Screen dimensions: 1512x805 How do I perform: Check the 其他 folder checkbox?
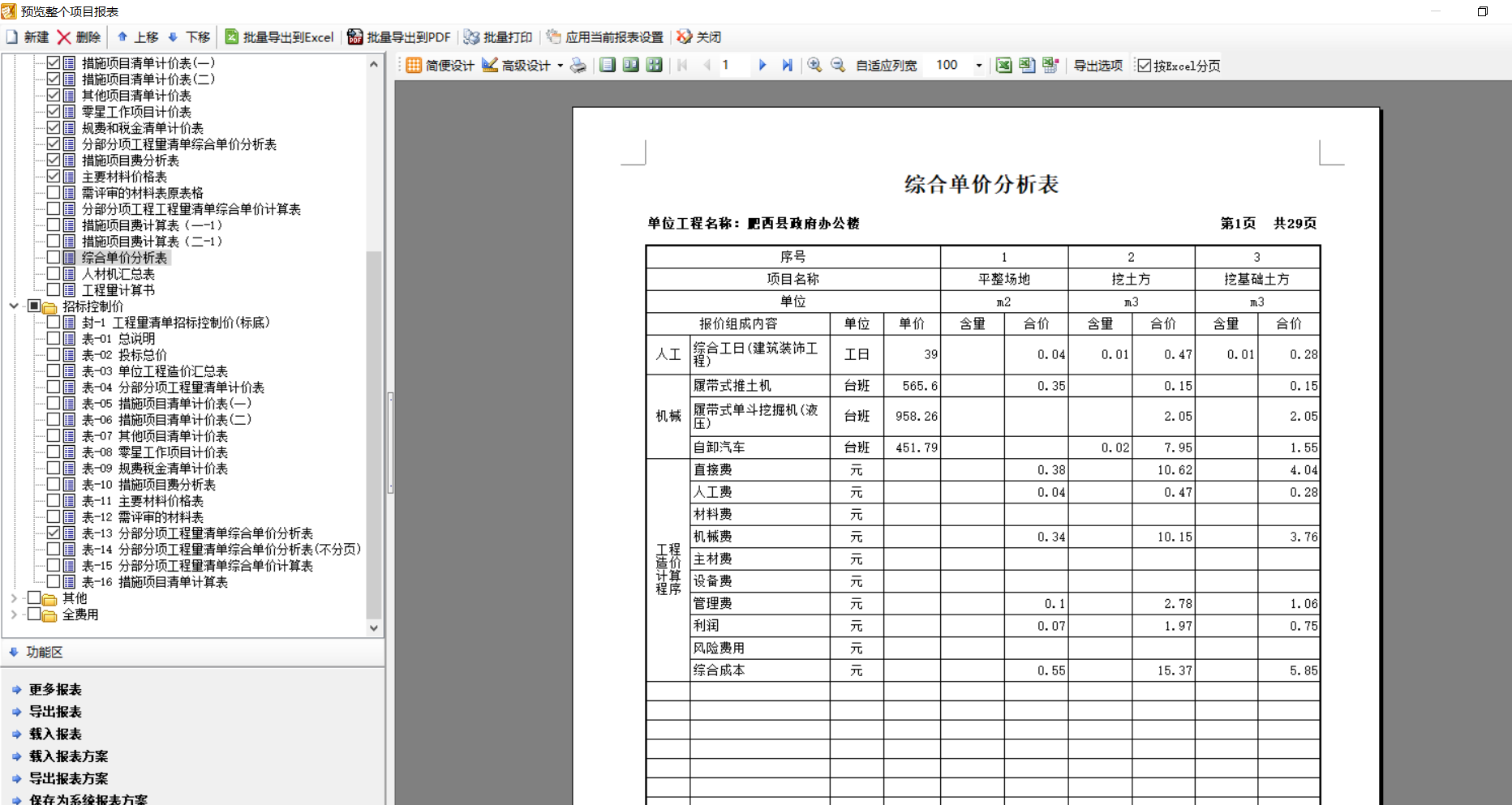[34, 597]
